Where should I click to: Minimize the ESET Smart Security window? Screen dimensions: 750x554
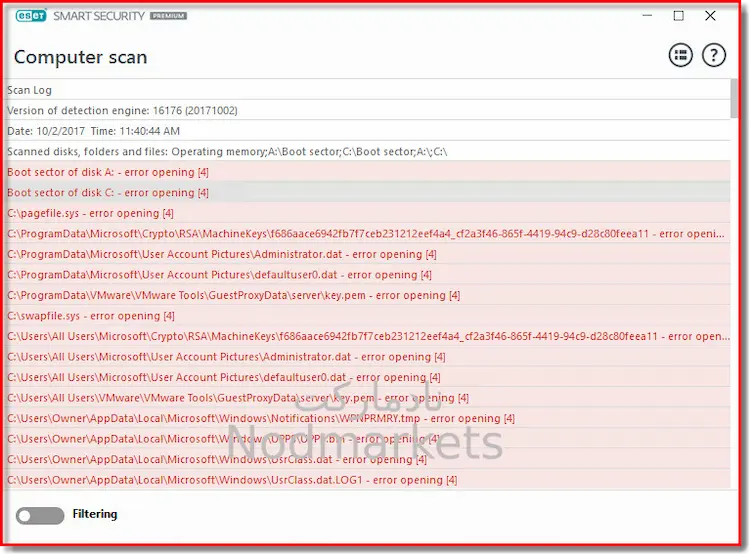647,16
